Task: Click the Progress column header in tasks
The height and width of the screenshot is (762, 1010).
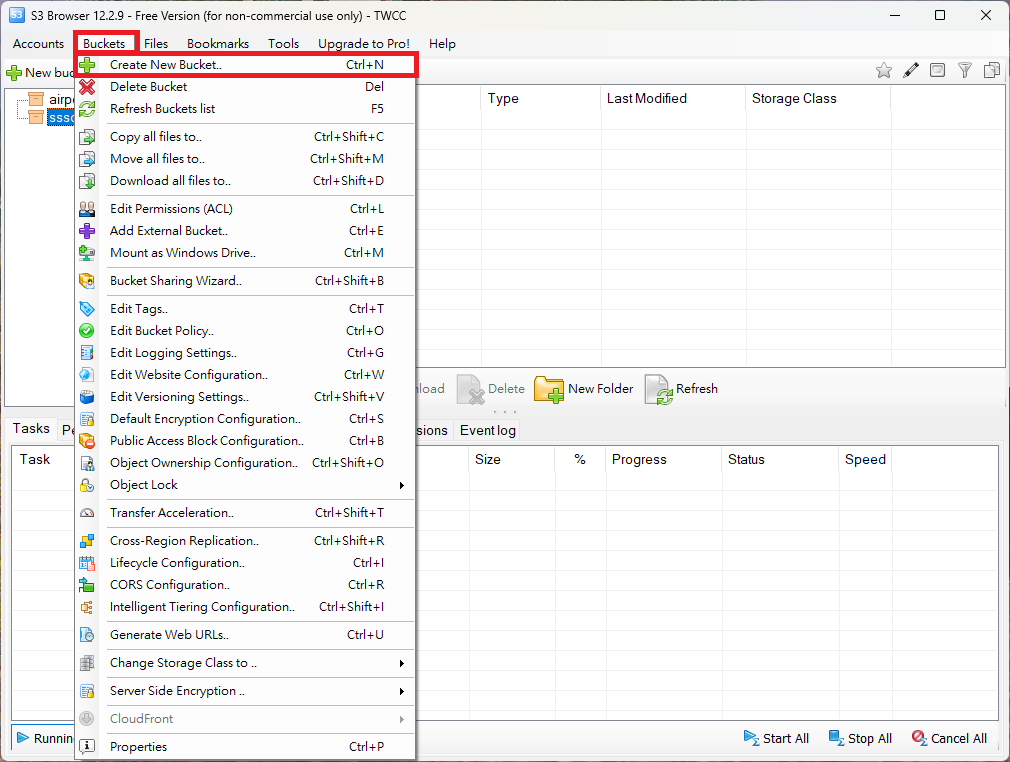Action: (663, 460)
